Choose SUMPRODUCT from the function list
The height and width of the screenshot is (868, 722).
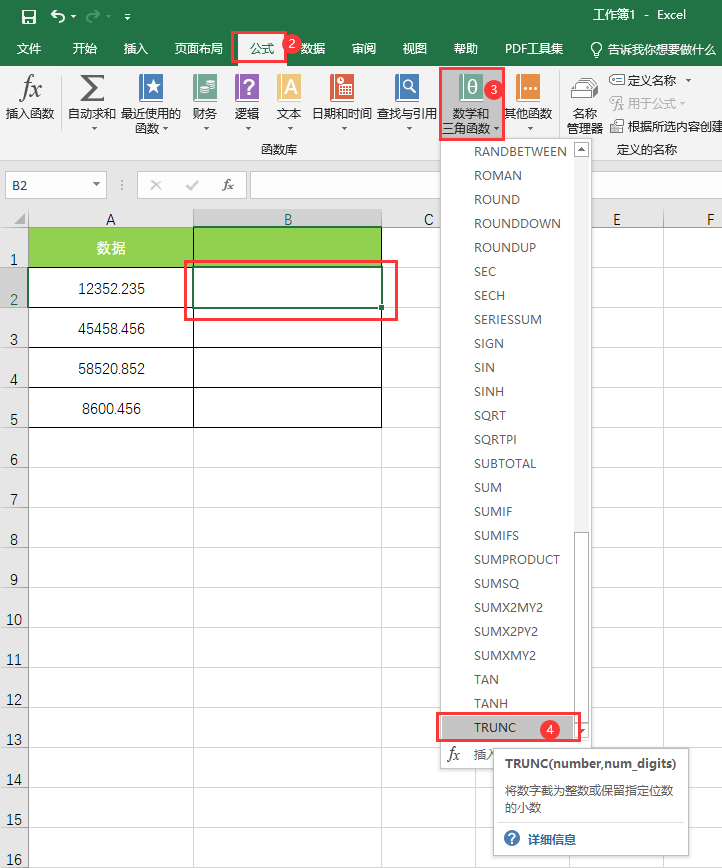click(507, 560)
